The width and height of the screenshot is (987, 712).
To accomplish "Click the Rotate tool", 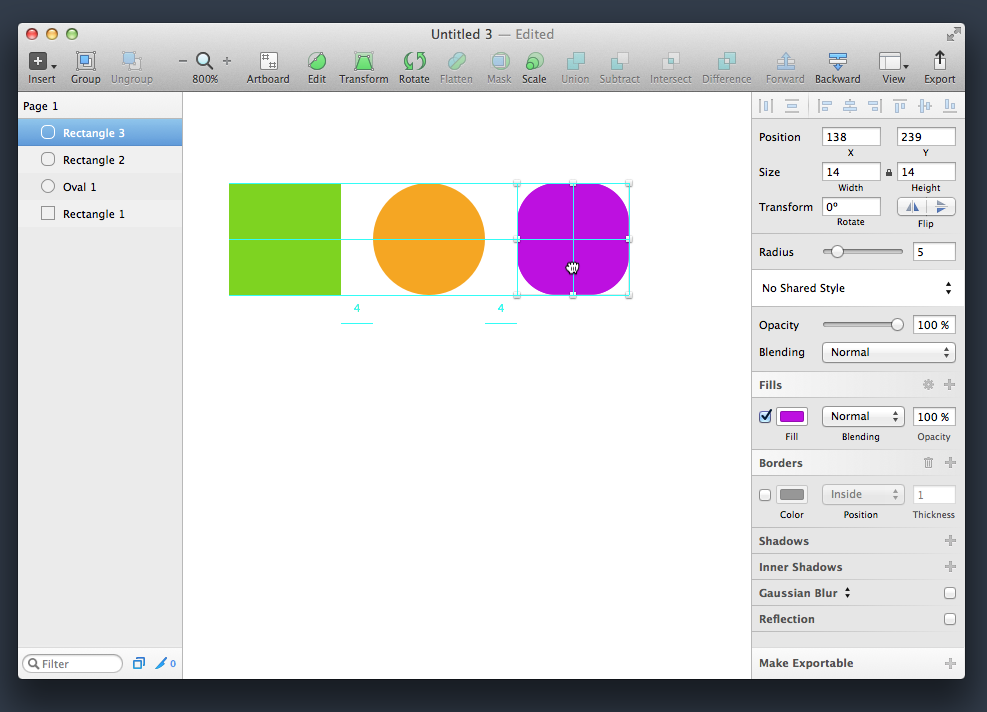I will click(x=413, y=63).
